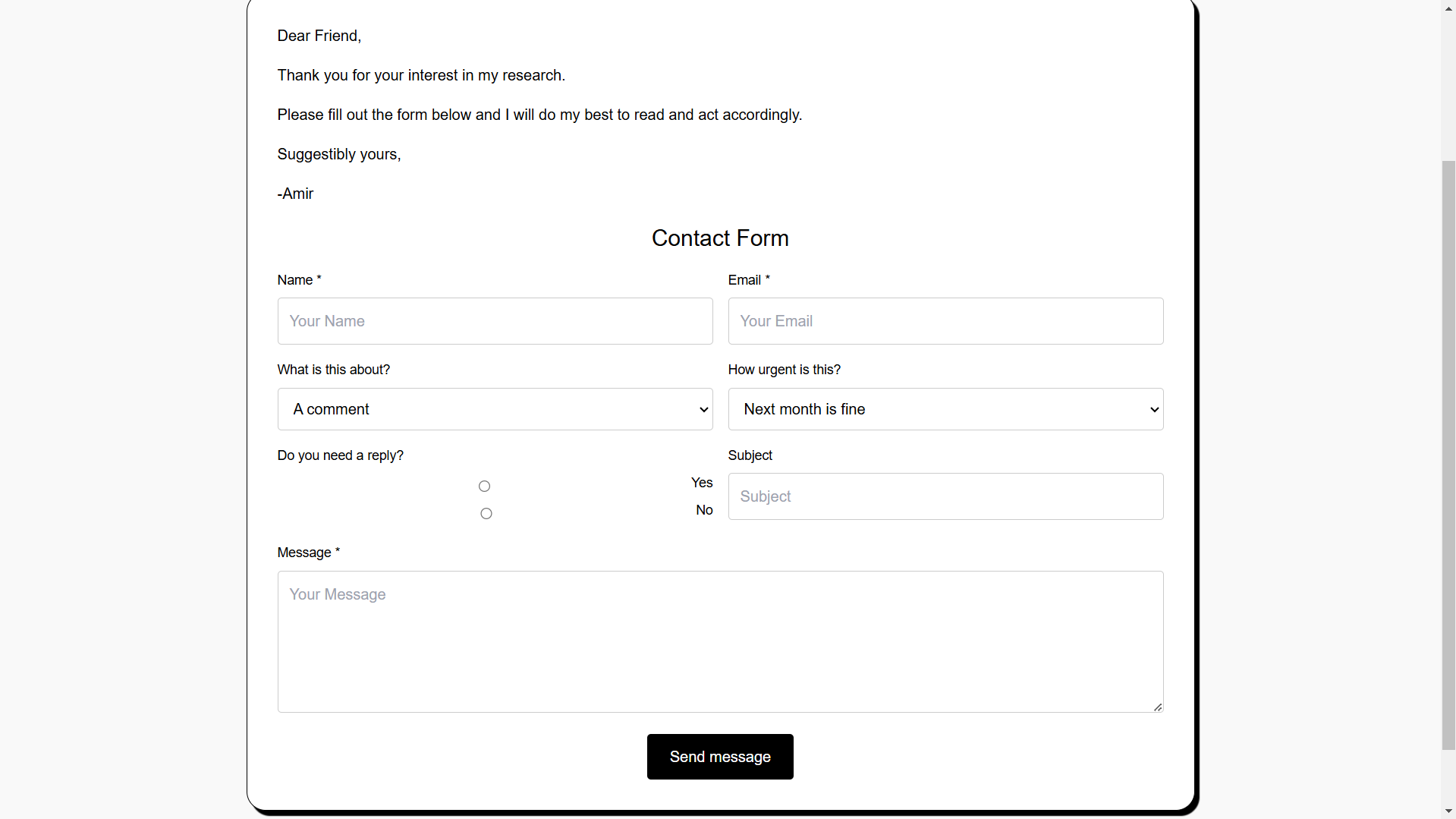Click the scrollbar down arrow
This screenshot has width=1456, height=819.
[x=1448, y=811]
